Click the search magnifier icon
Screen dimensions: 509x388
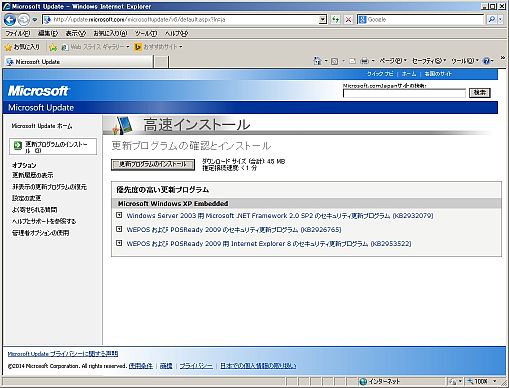(491, 20)
